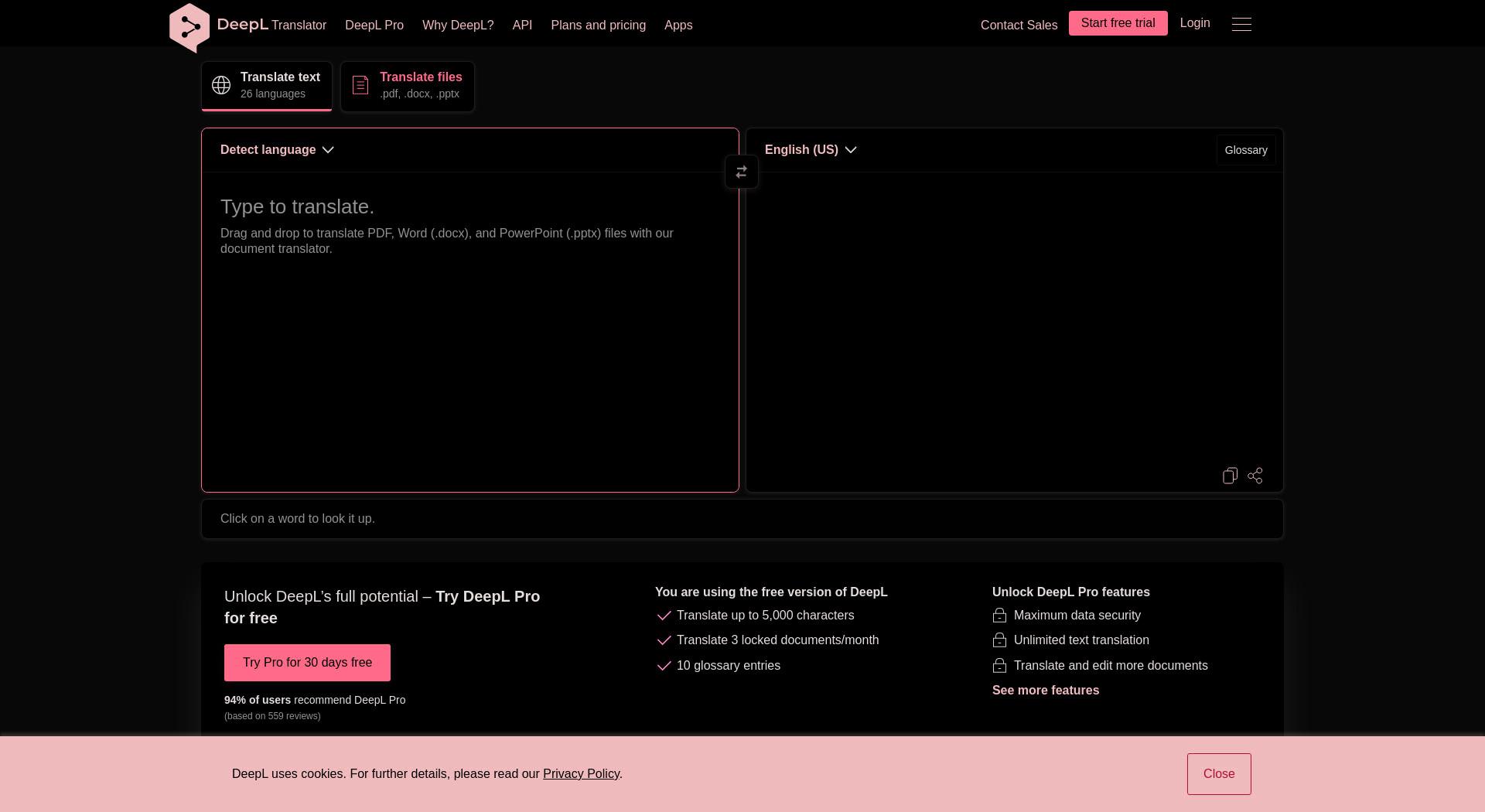The width and height of the screenshot is (1485, 812).
Task: Click 'Translate up to 5,000 characters' text
Action: 765,616
